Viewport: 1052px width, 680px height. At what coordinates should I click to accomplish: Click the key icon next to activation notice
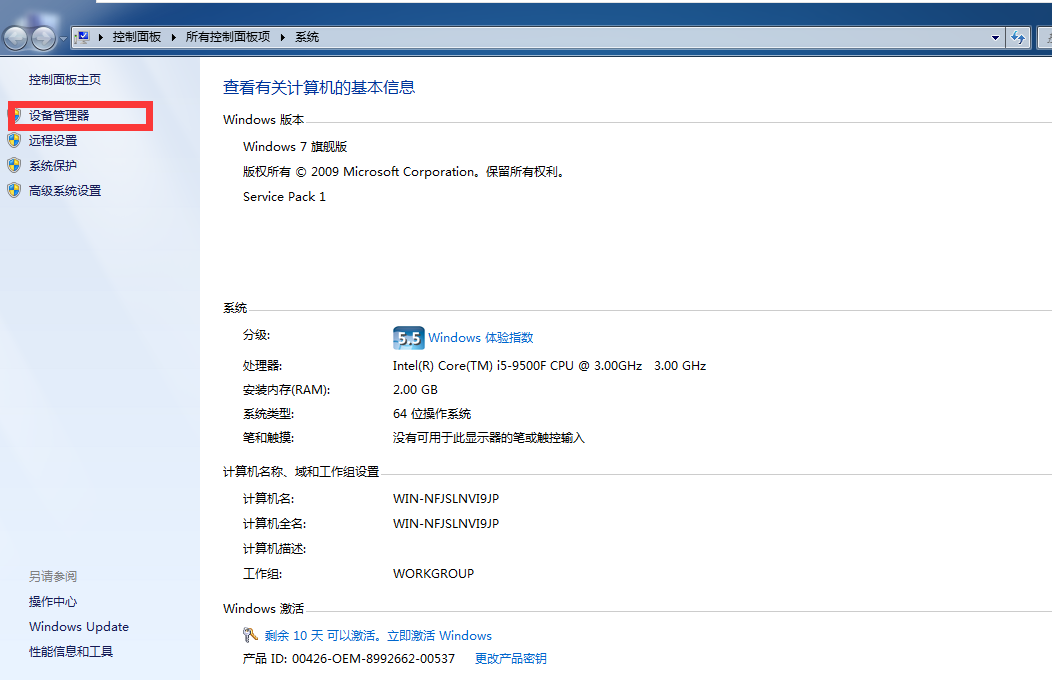tap(251, 635)
